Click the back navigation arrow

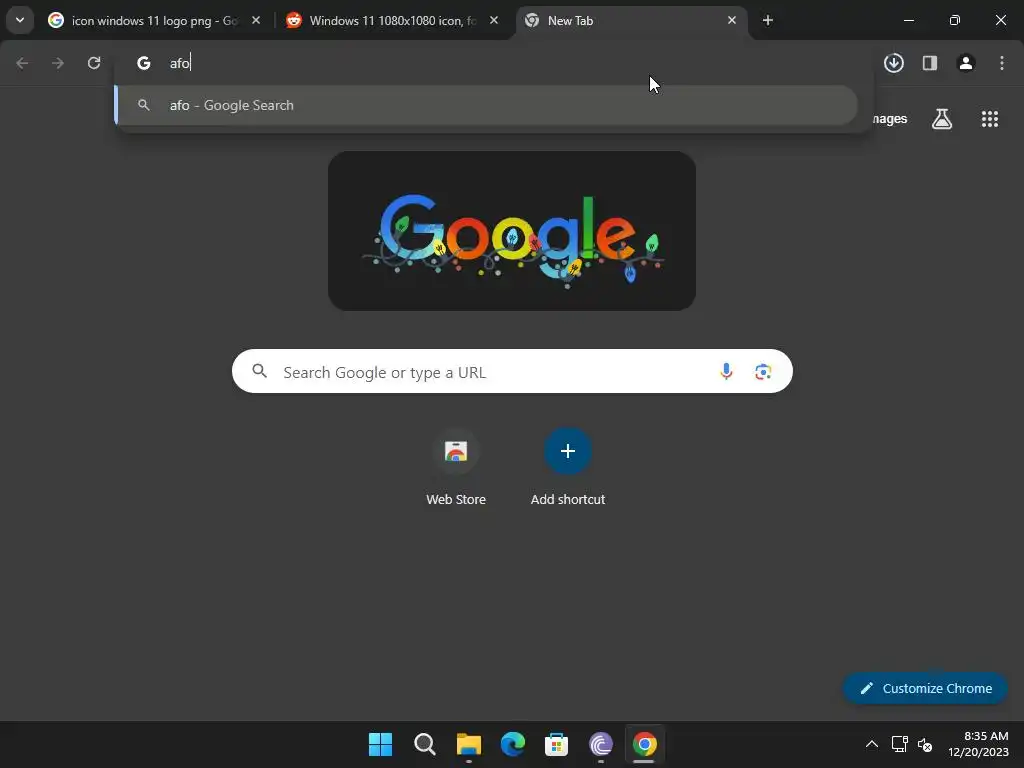(22, 63)
